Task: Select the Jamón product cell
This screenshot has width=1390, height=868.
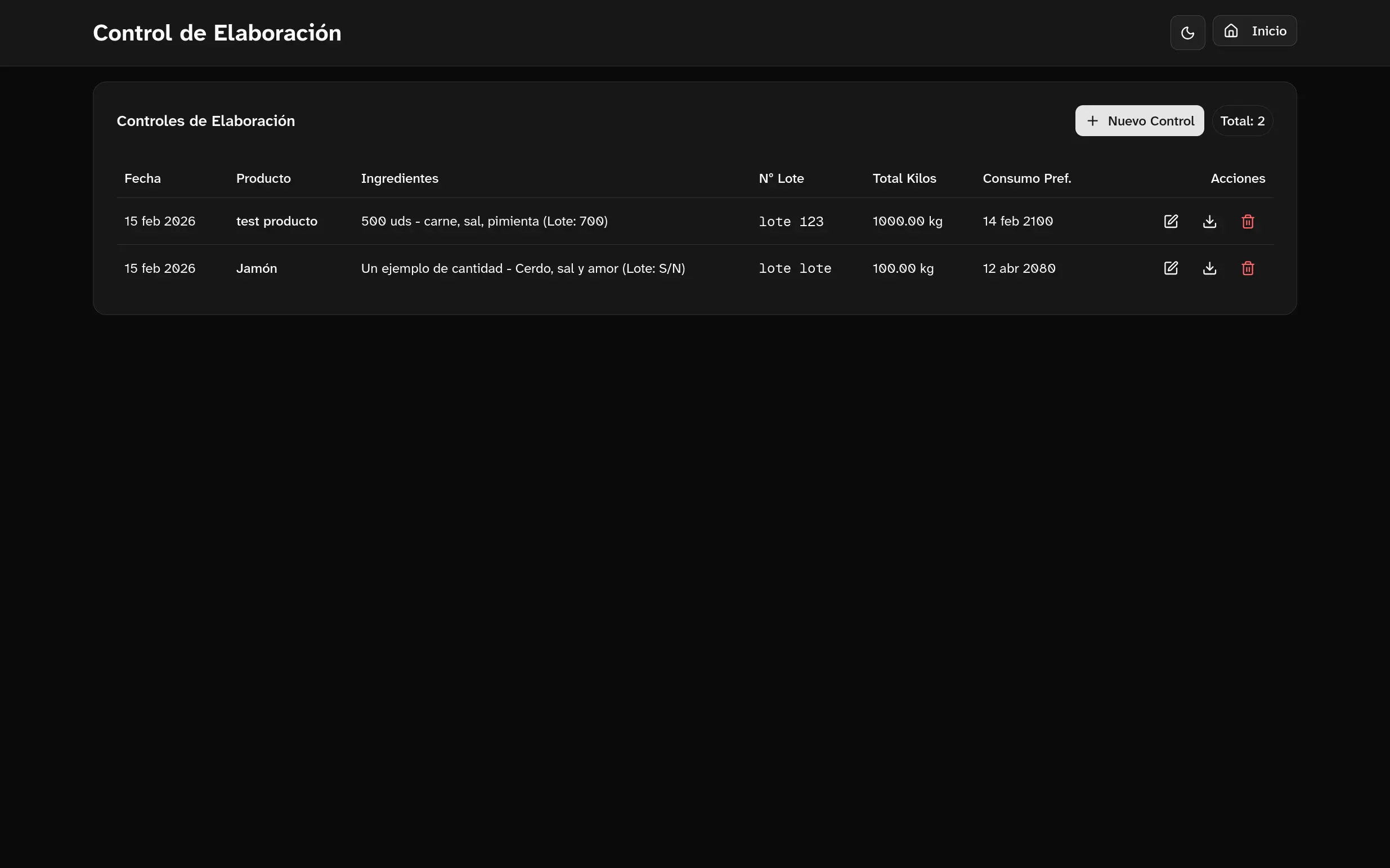Action: point(257,268)
